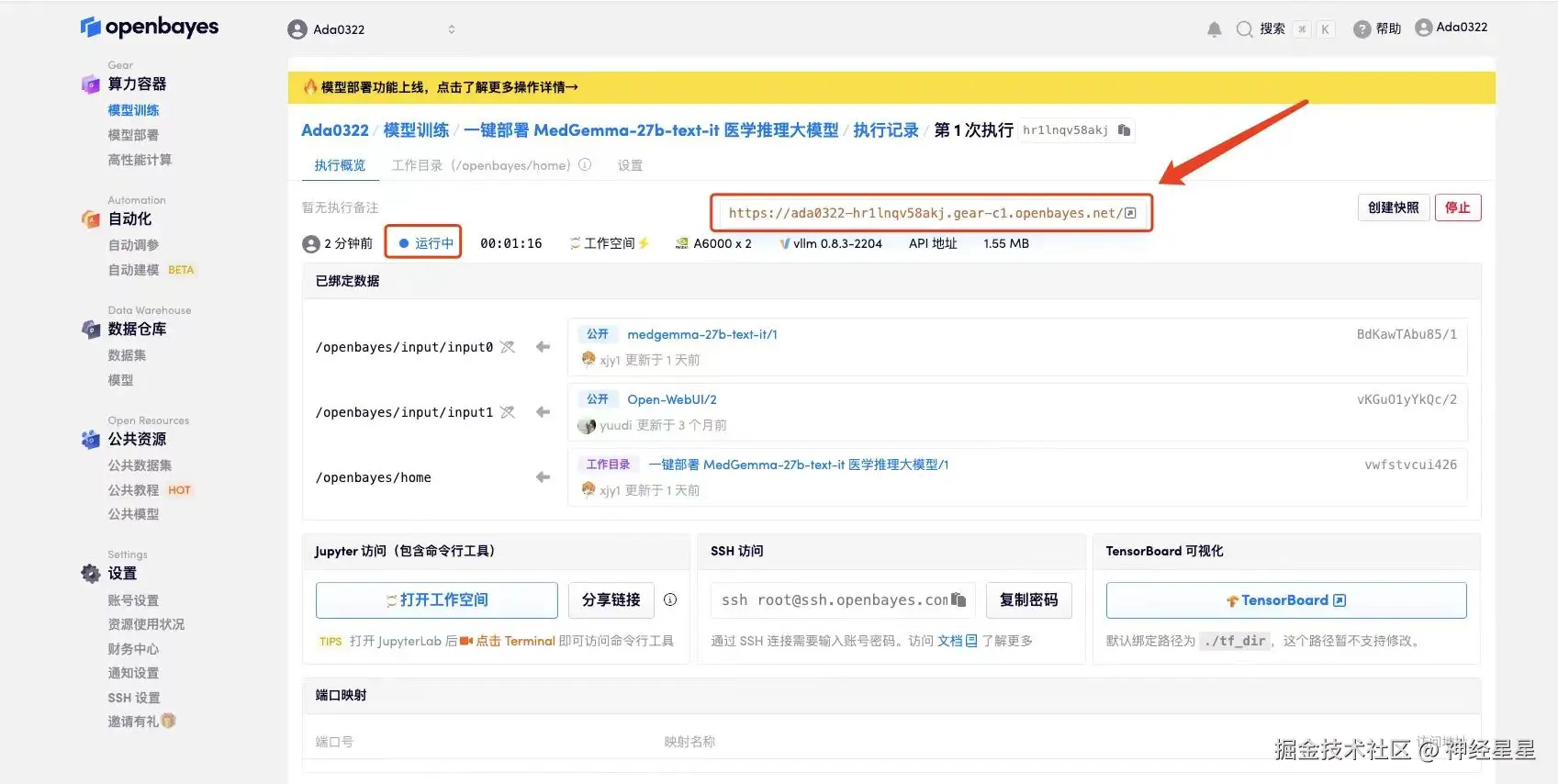Viewport: 1558px width, 784px height.
Task: Click the info icon beside the share link button
Action: [x=670, y=599]
